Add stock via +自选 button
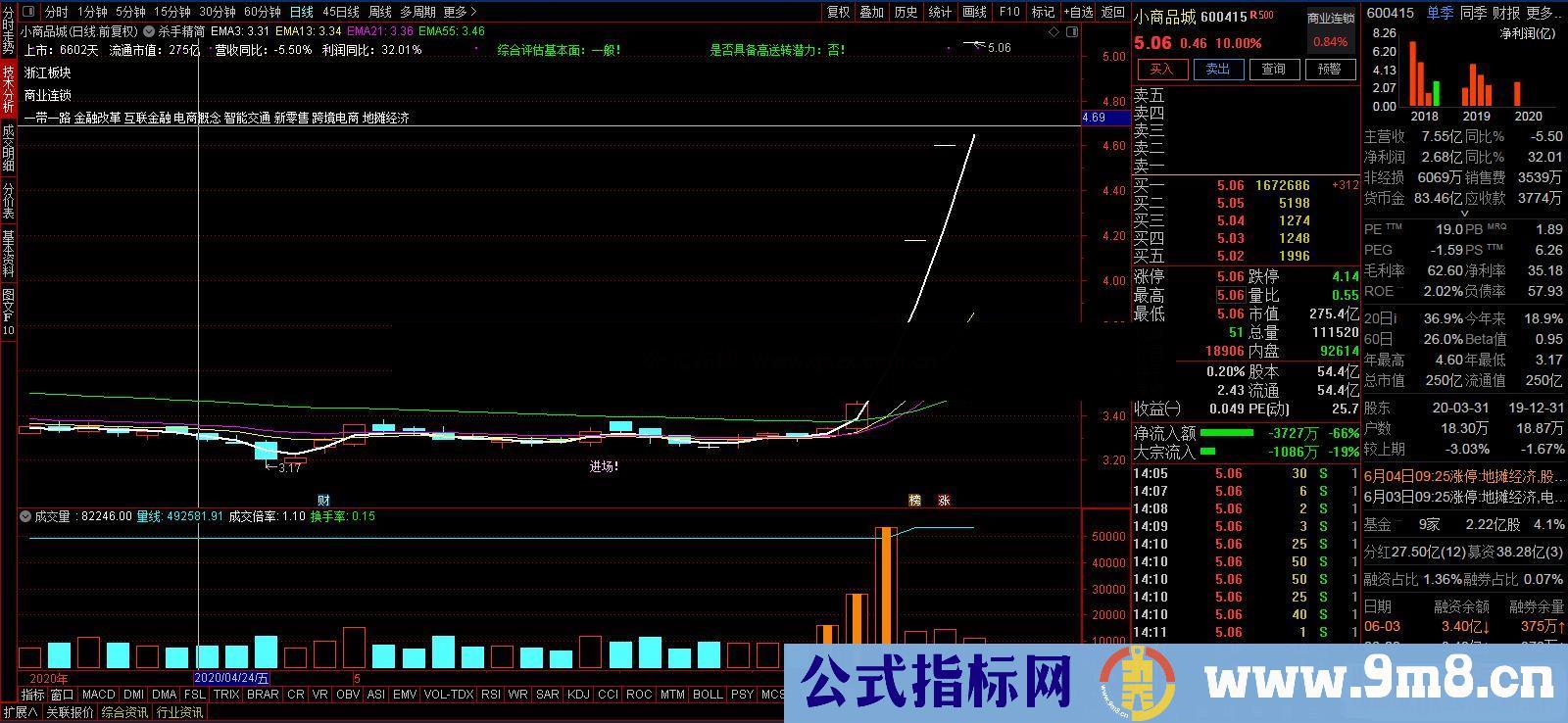This screenshot has width=1568, height=723. click(1077, 12)
